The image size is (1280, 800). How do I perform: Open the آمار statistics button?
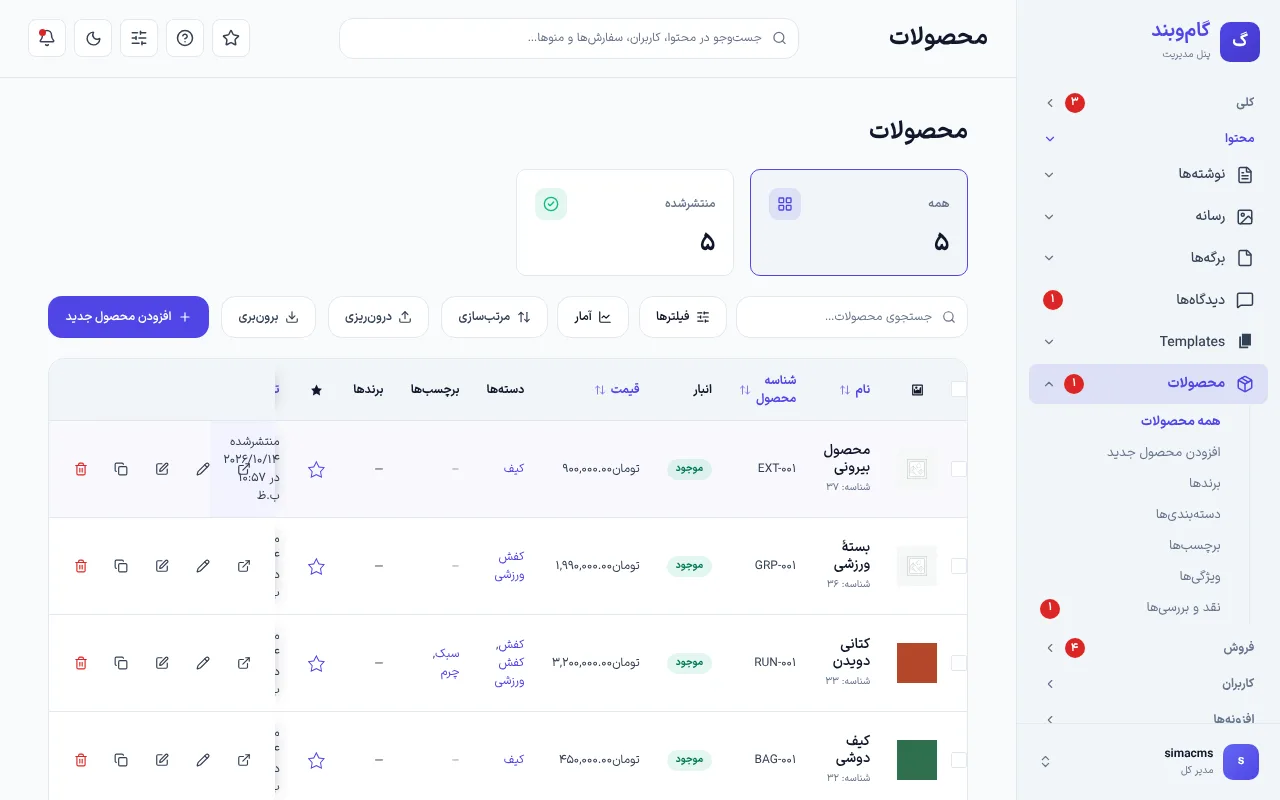point(592,317)
